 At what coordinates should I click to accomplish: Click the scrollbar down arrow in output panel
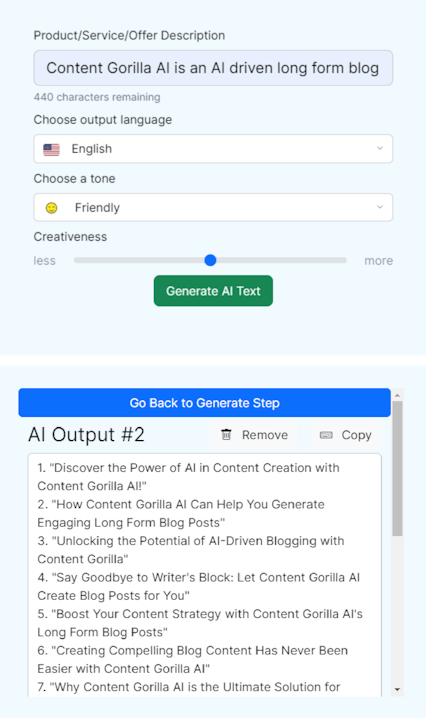click(x=397, y=689)
